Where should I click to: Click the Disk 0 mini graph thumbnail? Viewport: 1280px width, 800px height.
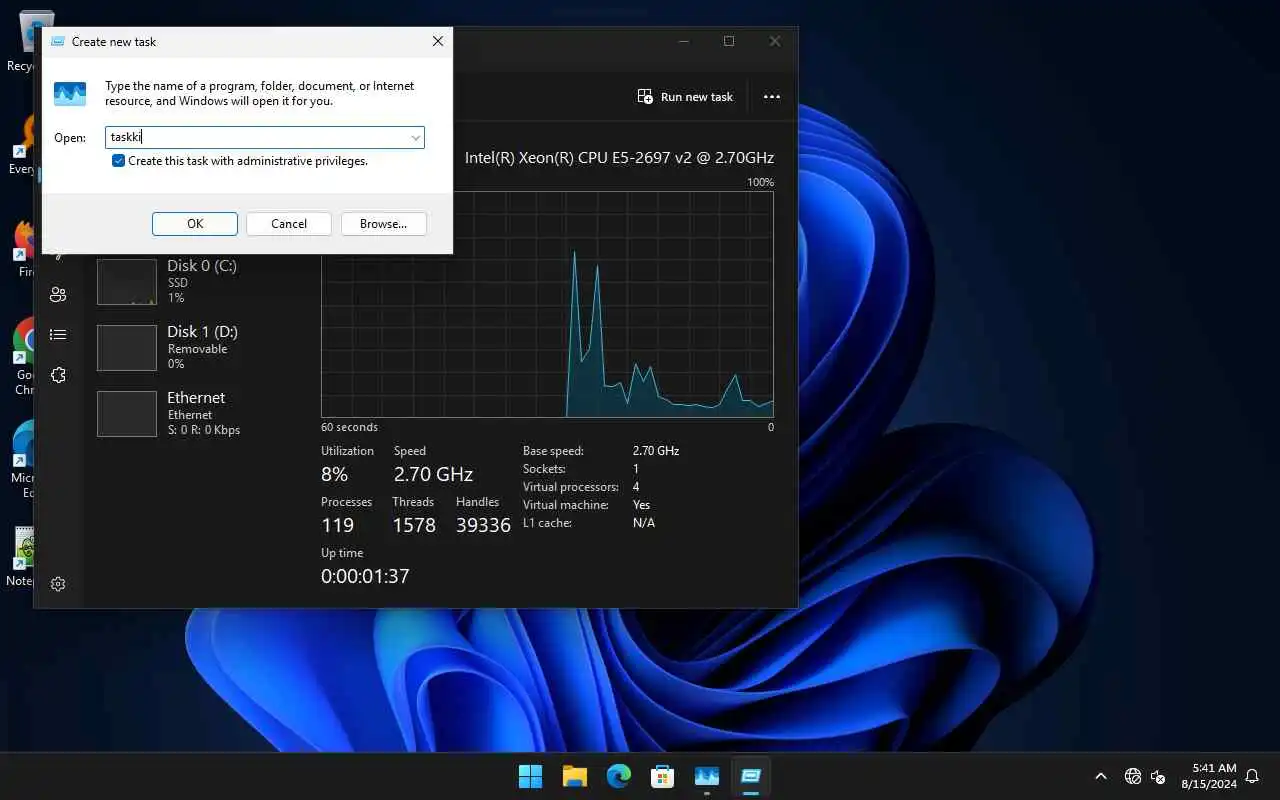click(x=127, y=282)
